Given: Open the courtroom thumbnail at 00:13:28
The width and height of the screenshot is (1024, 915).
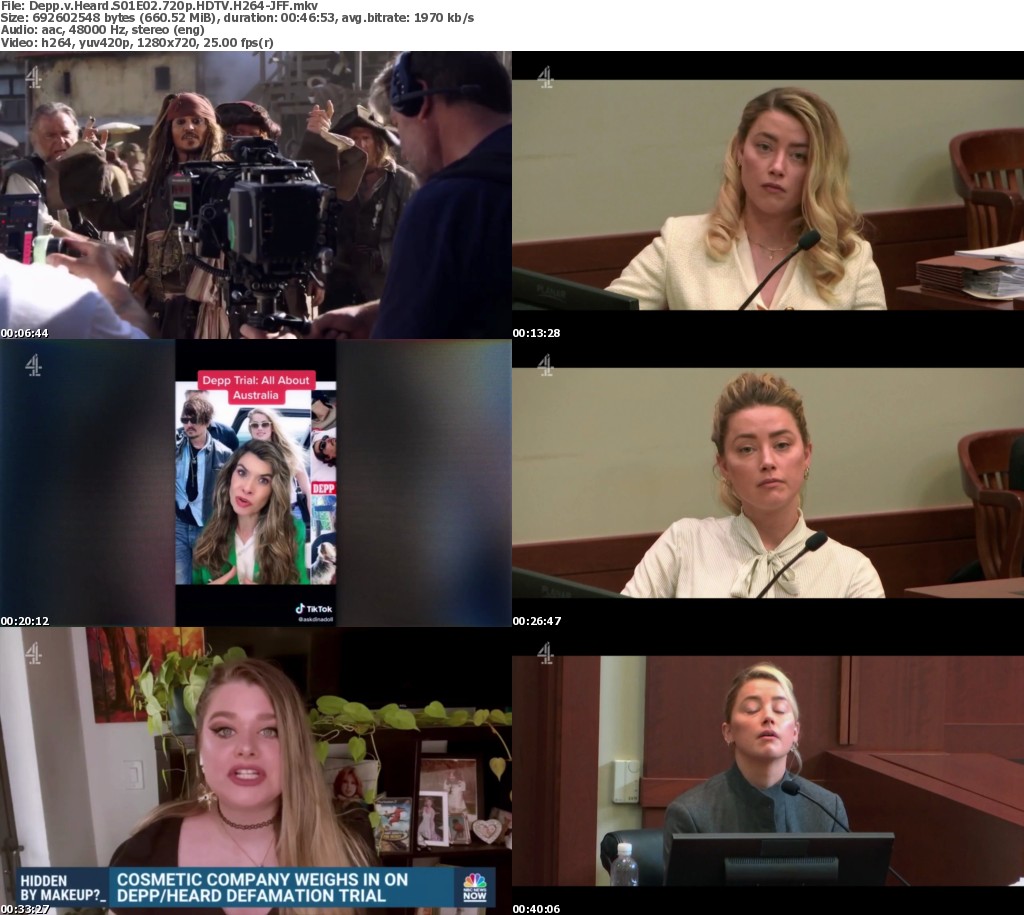Looking at the screenshot, I should (767, 195).
